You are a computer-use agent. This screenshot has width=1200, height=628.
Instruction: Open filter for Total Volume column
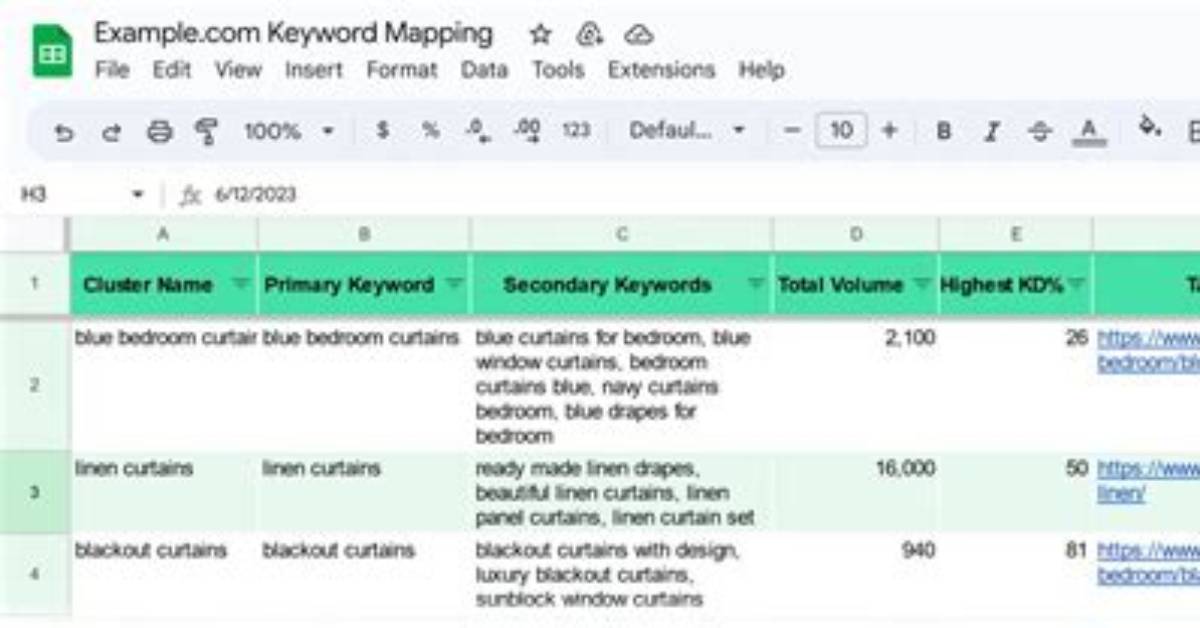(x=922, y=284)
